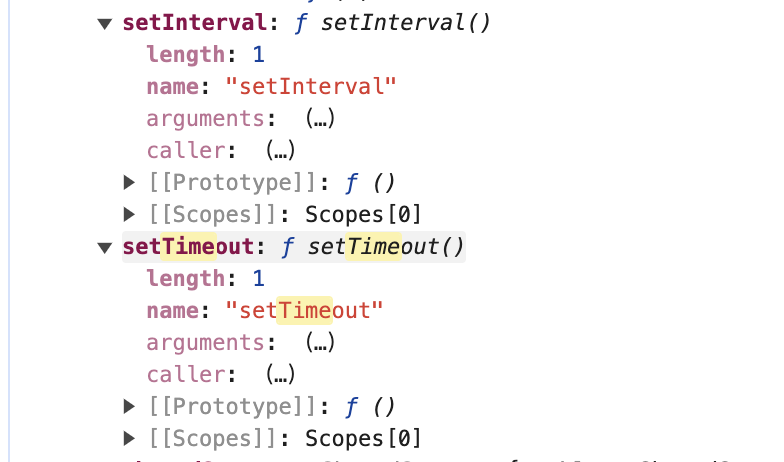The width and height of the screenshot is (784, 462).
Task: Select length value under setTimeout
Action: 258,278
